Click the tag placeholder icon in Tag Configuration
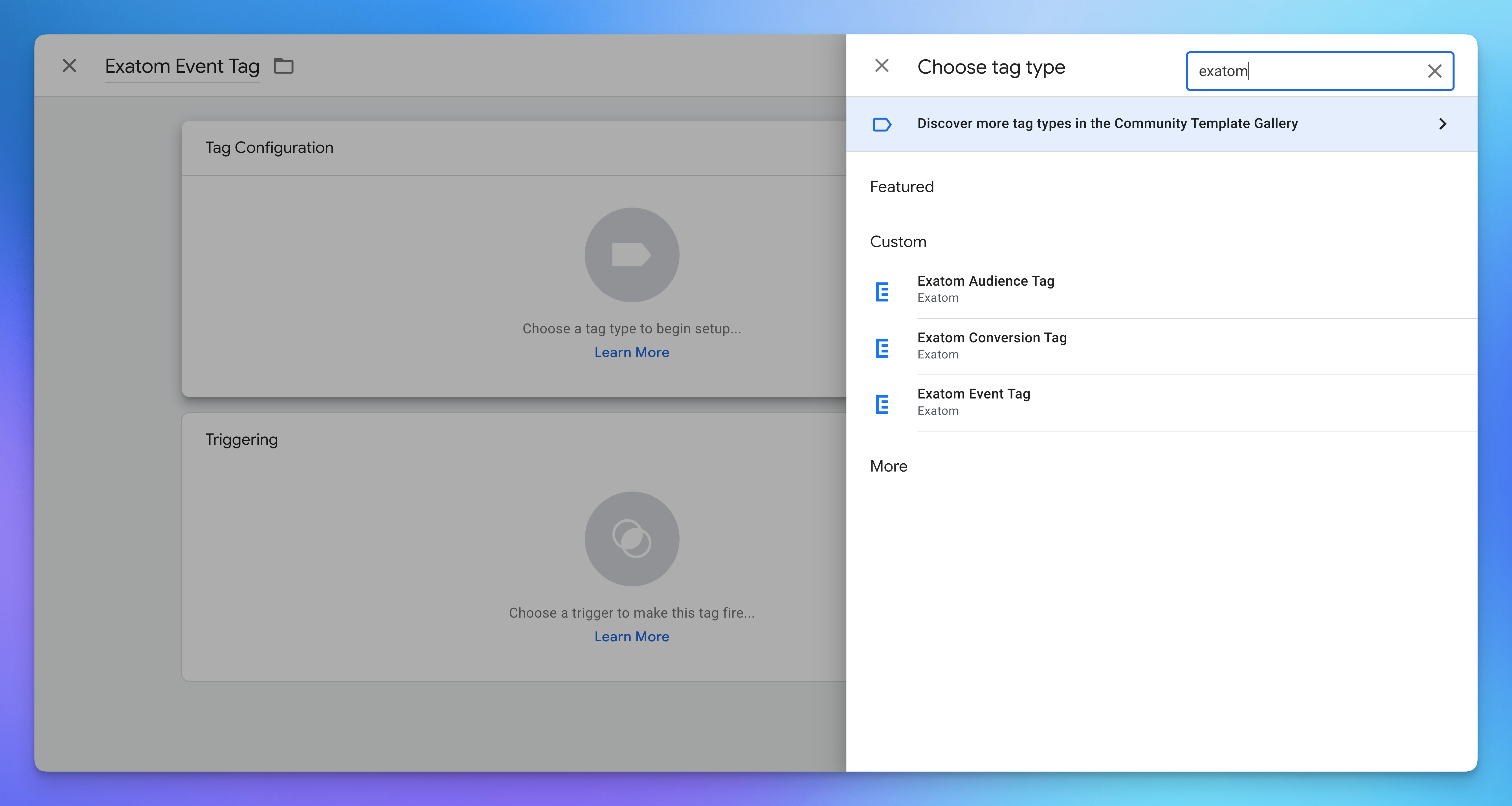1512x806 pixels. (x=632, y=255)
